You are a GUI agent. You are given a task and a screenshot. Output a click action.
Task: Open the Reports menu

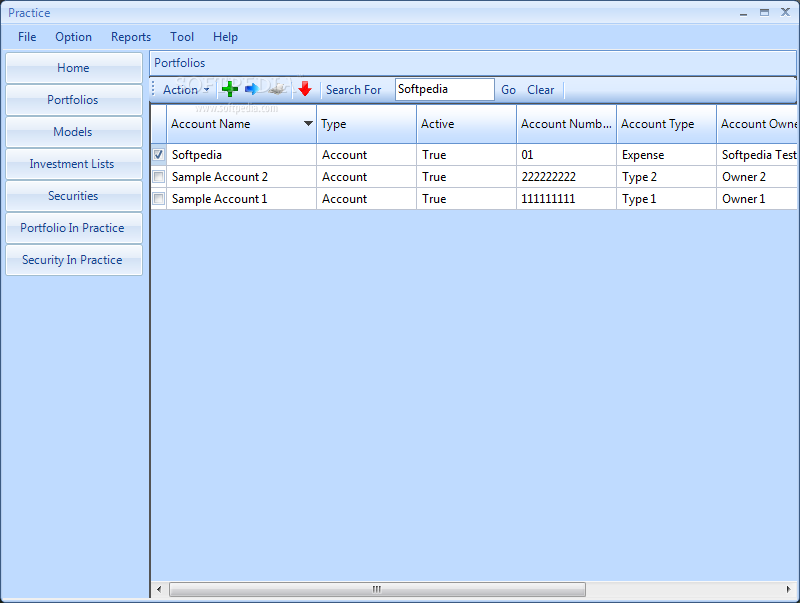click(x=131, y=37)
